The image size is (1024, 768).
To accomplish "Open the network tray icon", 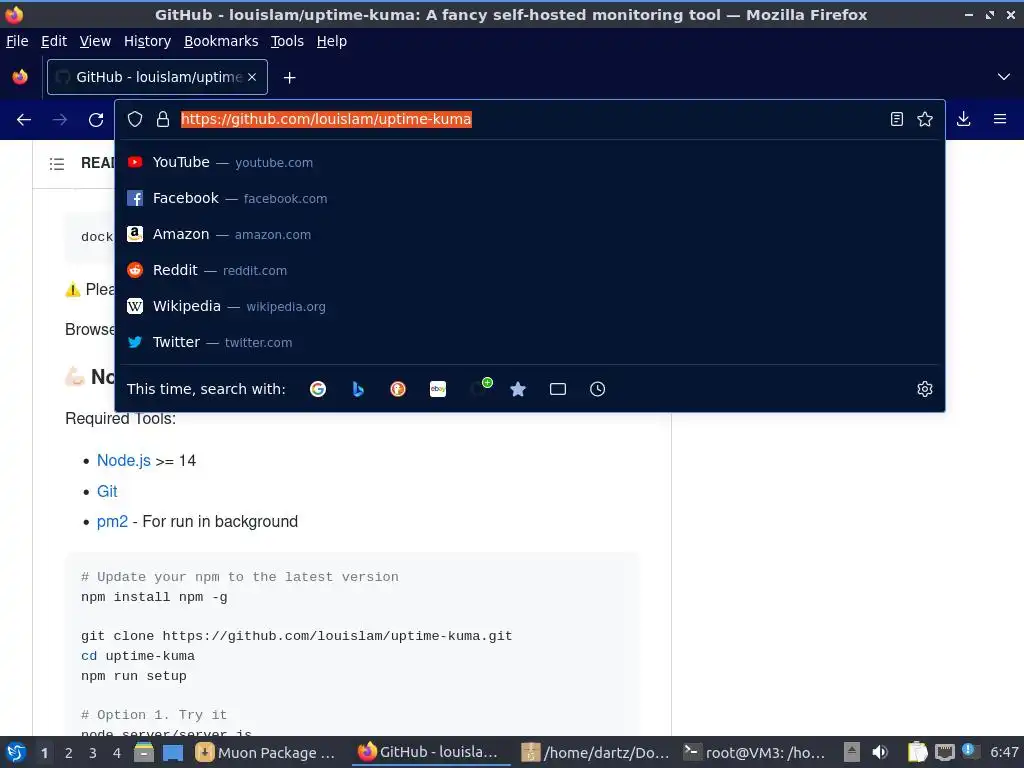I will (x=944, y=753).
